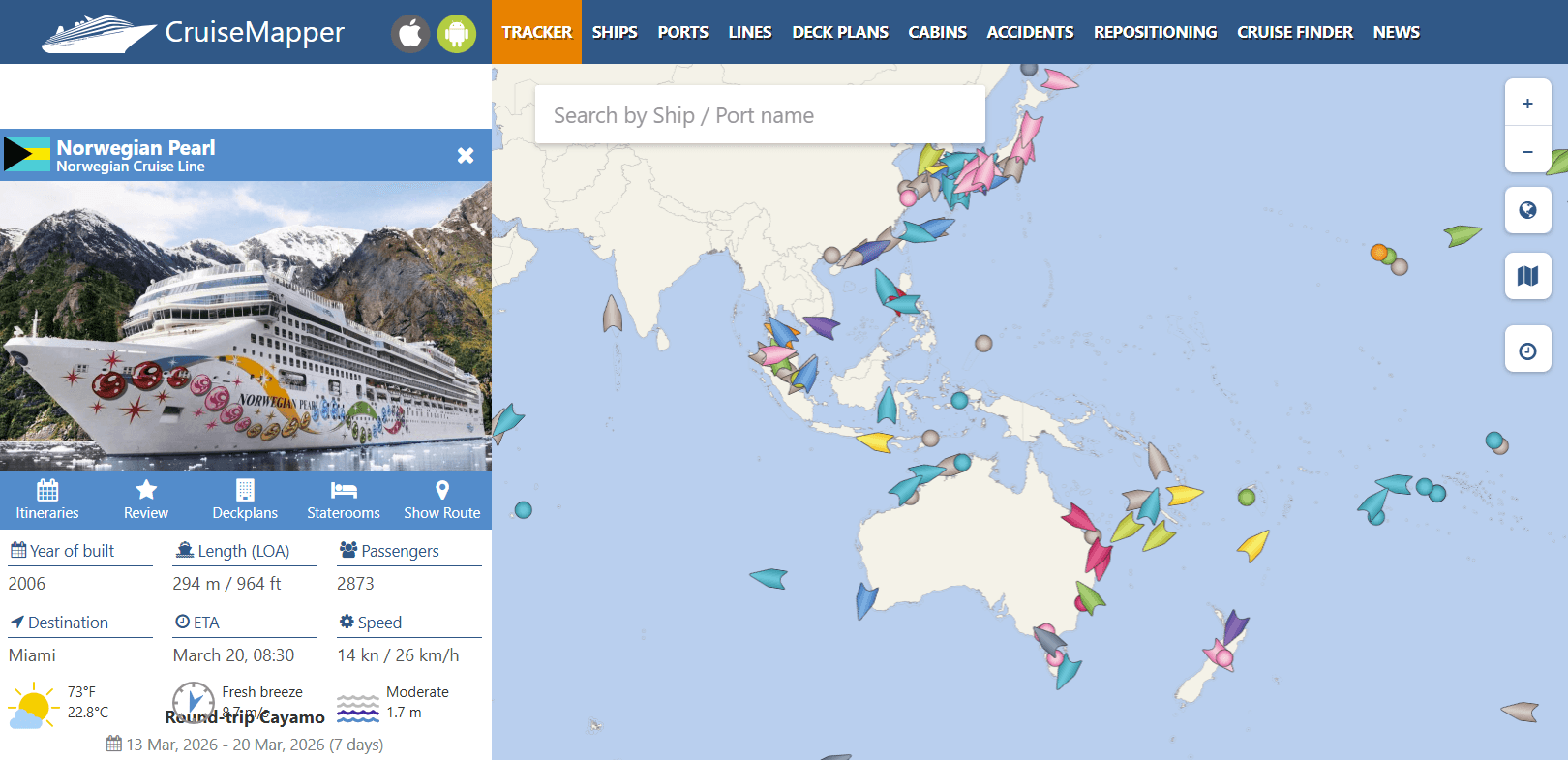Viewport: 1568px width, 760px height.
Task: Select the orange dot marker in the north Pacific
Action: pyautogui.click(x=1379, y=253)
